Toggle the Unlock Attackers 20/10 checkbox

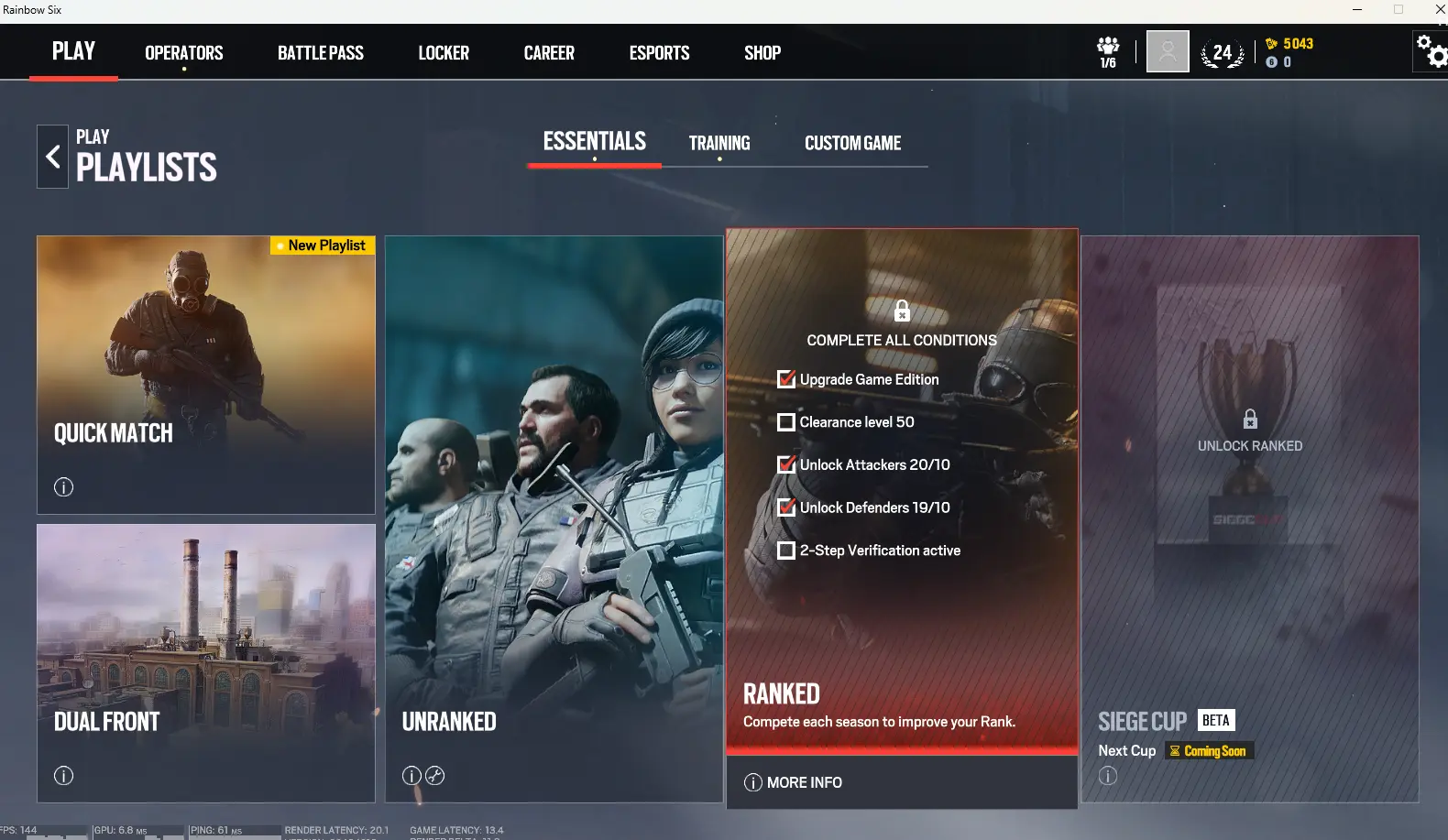[786, 464]
